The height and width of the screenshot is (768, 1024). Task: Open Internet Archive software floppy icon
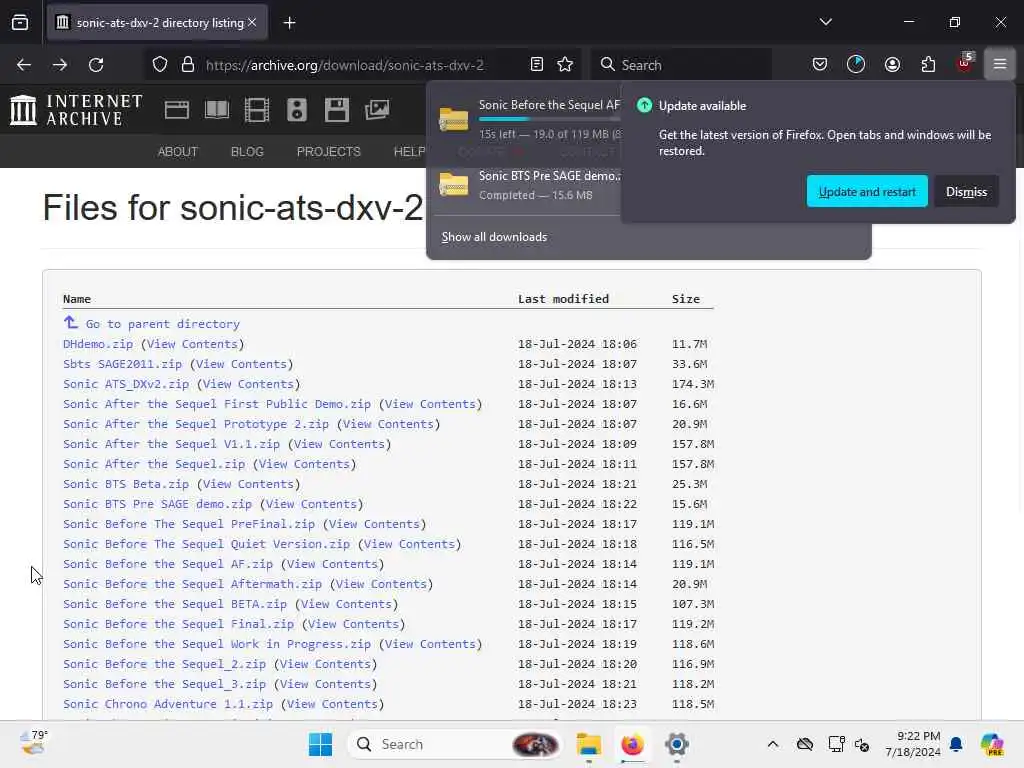click(337, 110)
